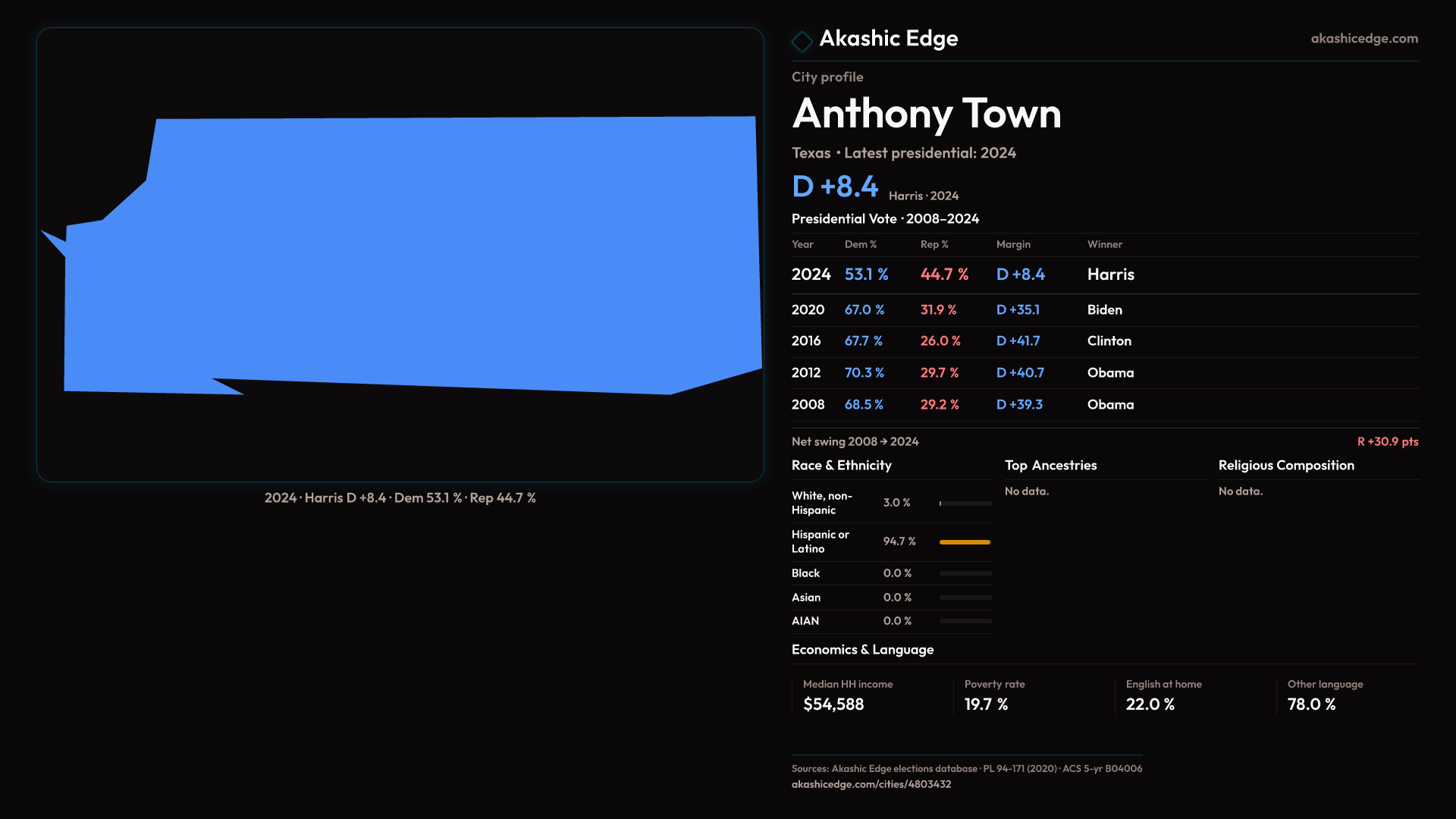The width and height of the screenshot is (1456, 819).
Task: Click the Top Ancestries section heading
Action: click(x=1050, y=466)
